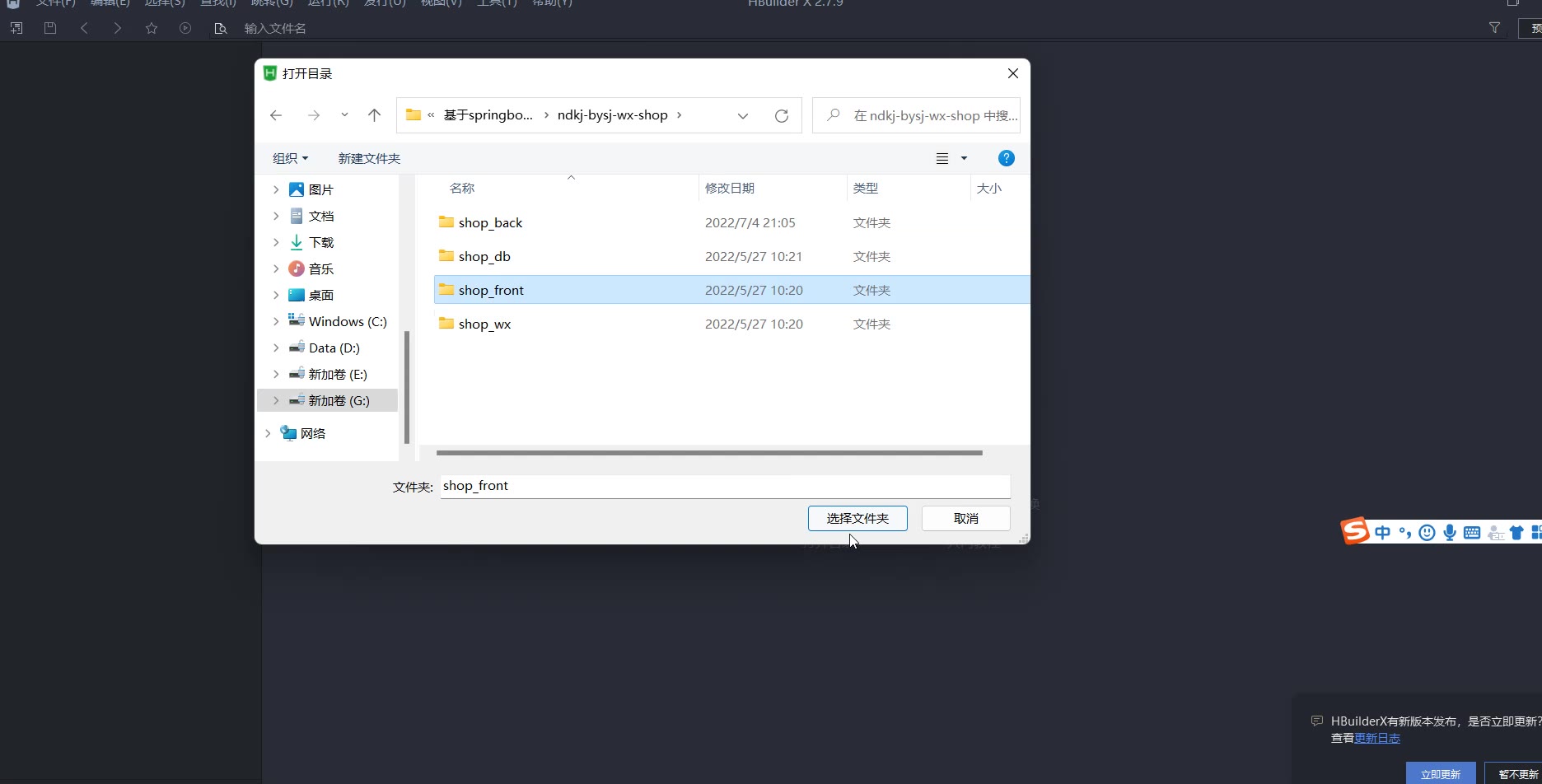Click the HBuilder file search icon
1542x784 pixels.
(x=220, y=28)
